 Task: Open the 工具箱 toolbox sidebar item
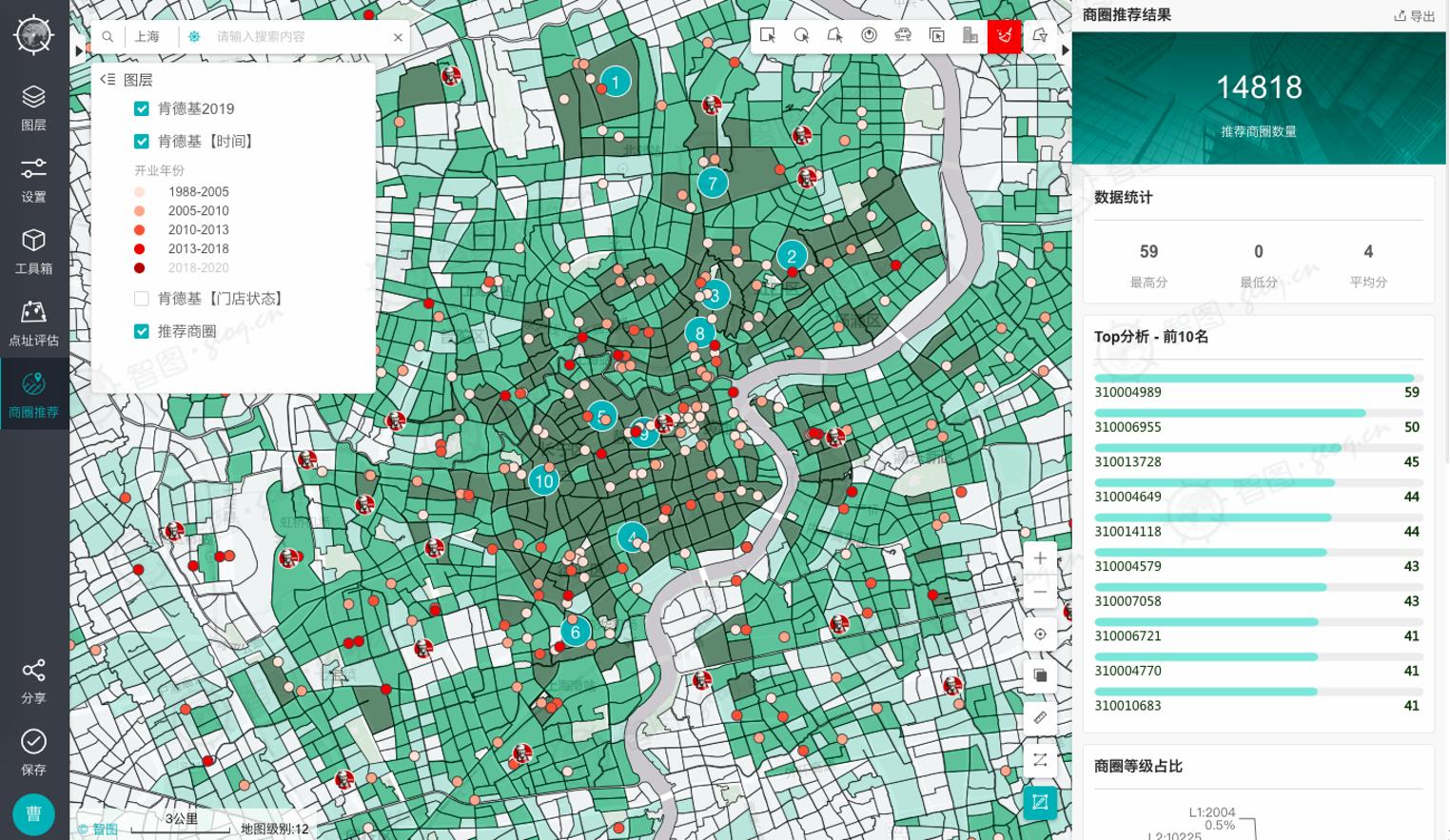click(33, 251)
